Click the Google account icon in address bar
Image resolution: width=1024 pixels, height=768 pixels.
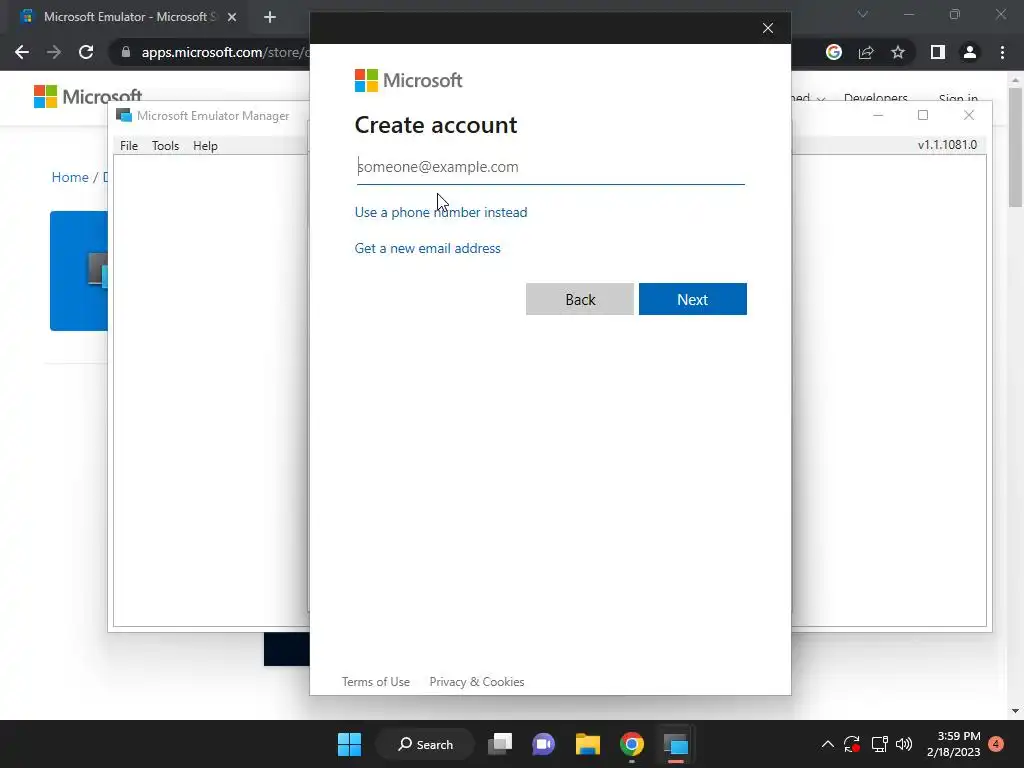[x=834, y=52]
